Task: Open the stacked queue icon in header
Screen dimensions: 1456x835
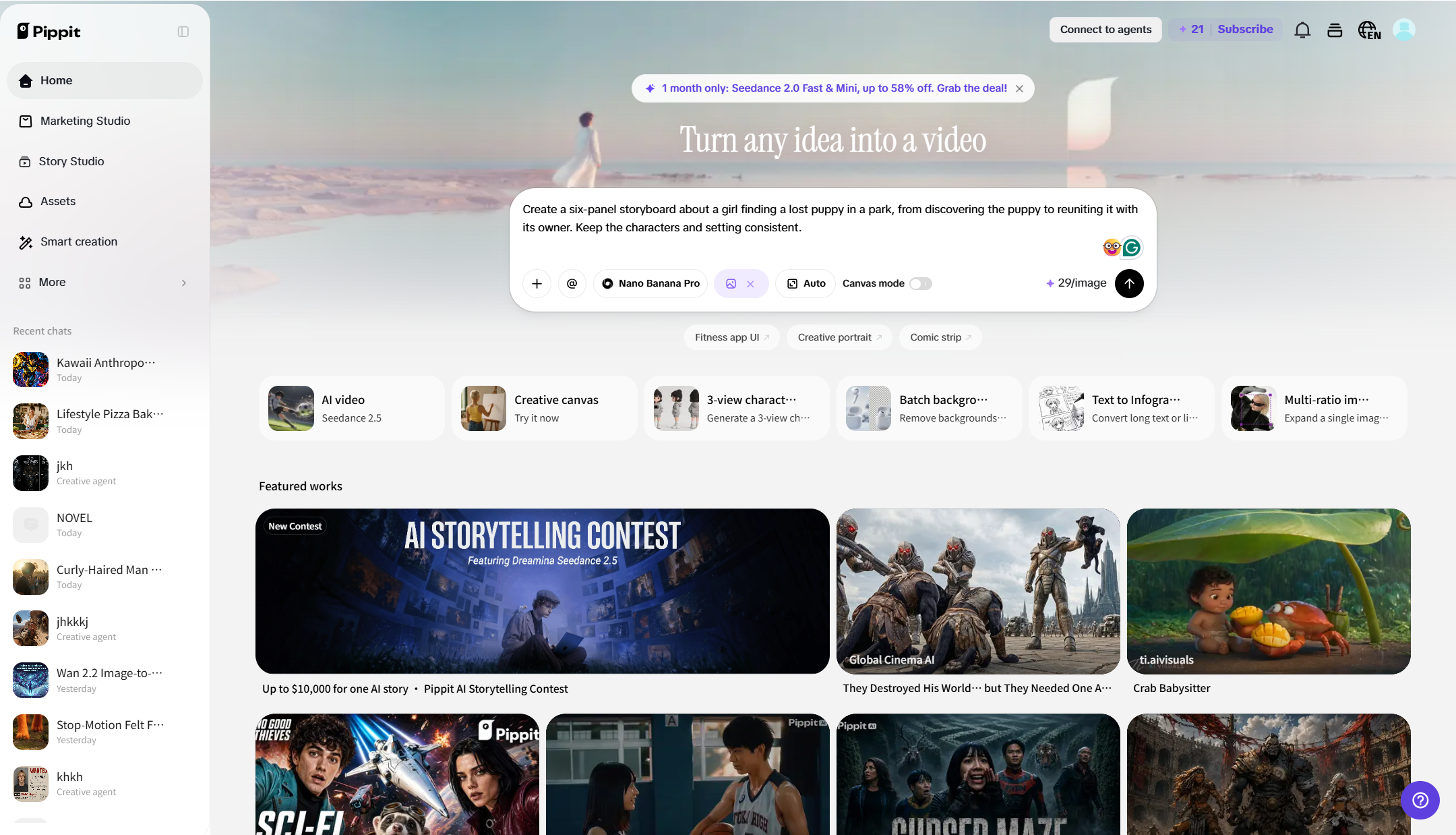Action: pyautogui.click(x=1335, y=30)
